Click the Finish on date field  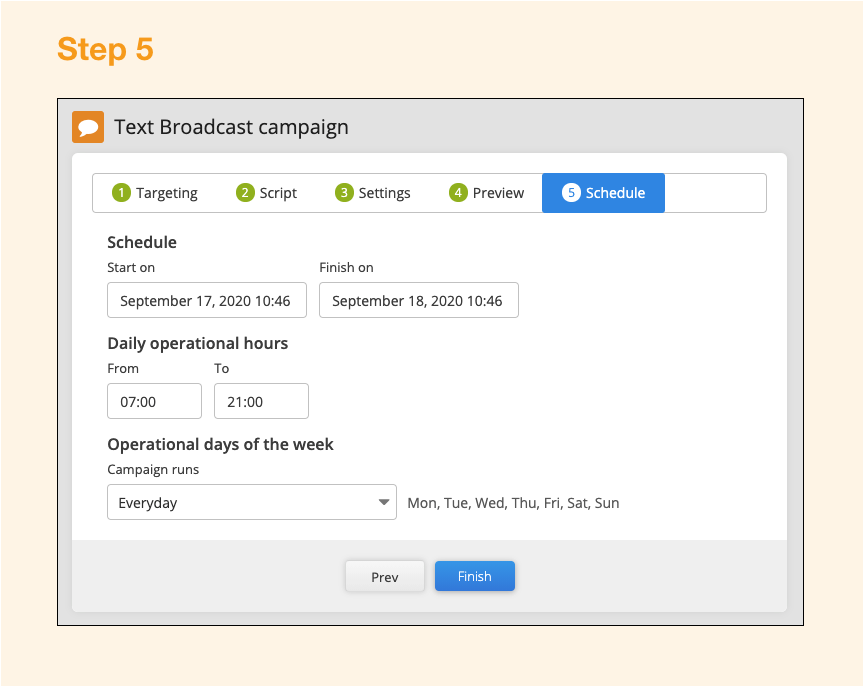(419, 300)
